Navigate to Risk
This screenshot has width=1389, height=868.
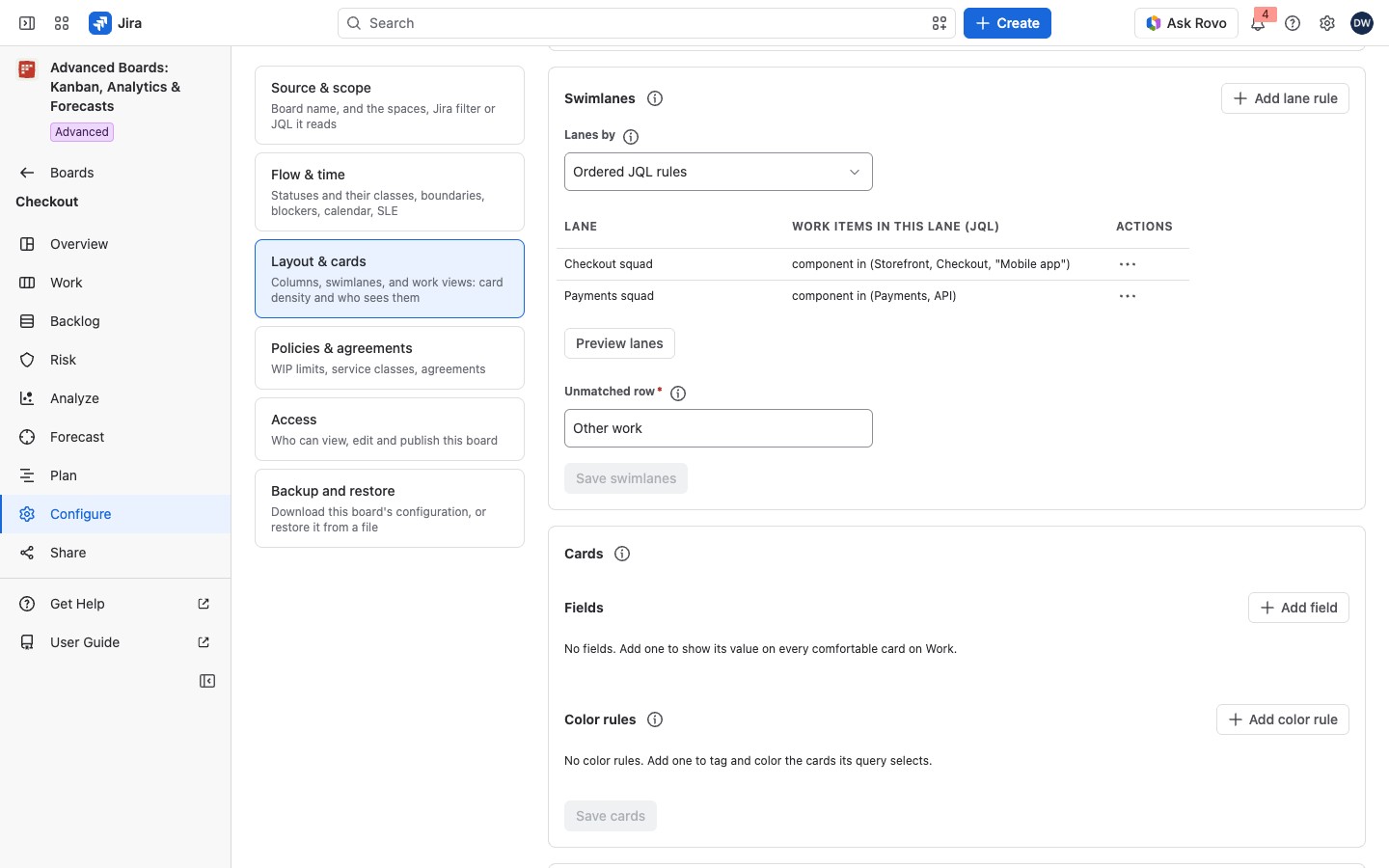point(116,360)
